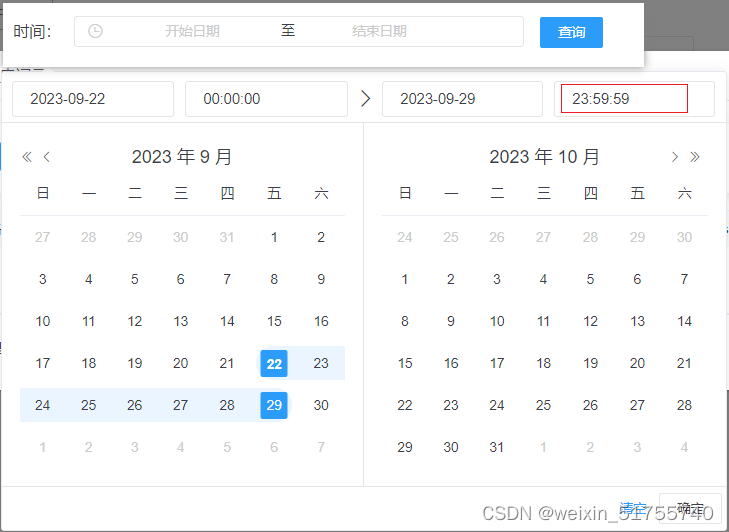Screen dimensions: 729x532
Task: Edit the start time field 00:00:00
Action: coord(266,99)
